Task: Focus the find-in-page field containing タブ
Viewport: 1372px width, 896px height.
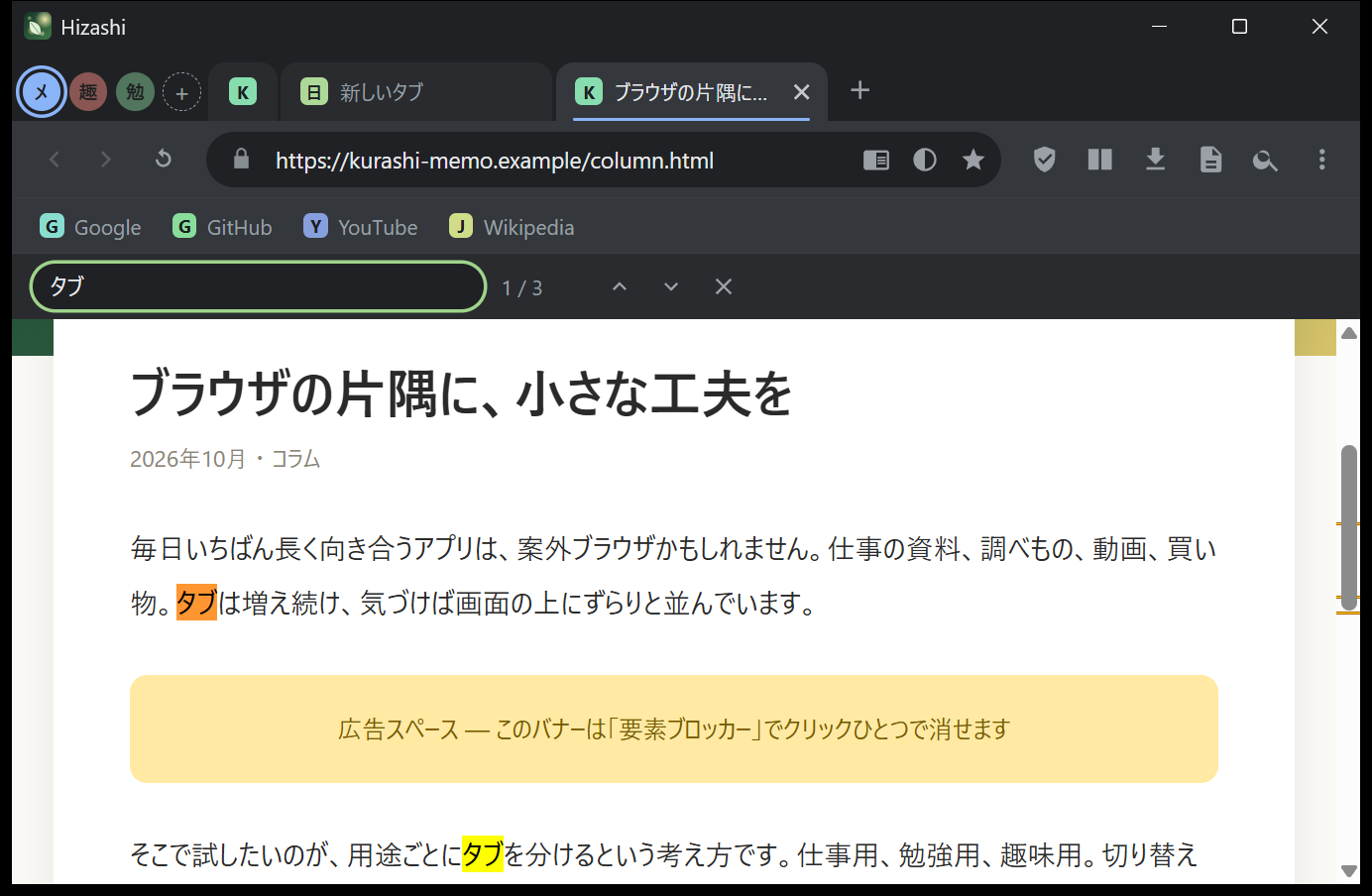Action: coord(258,286)
